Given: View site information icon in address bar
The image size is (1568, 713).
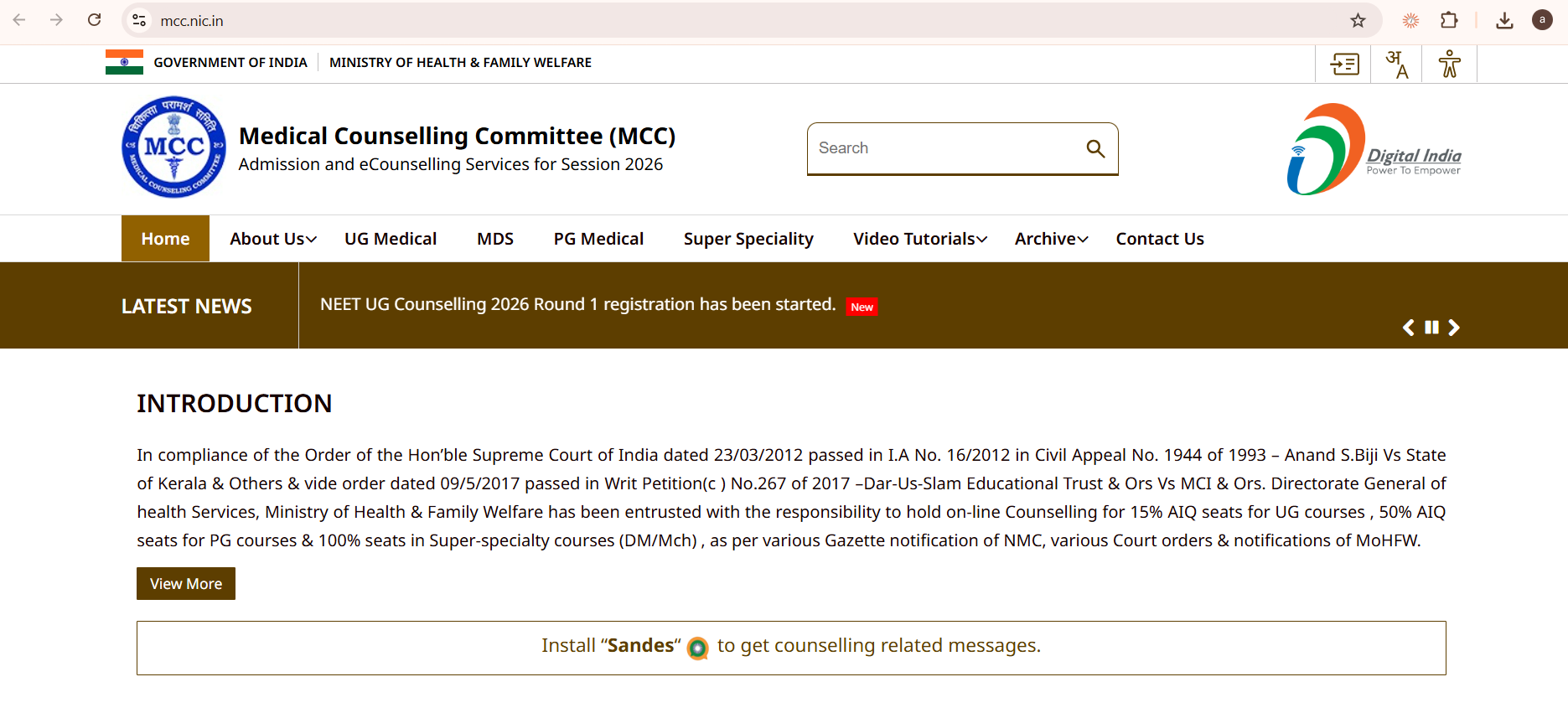Looking at the screenshot, I should pyautogui.click(x=139, y=20).
